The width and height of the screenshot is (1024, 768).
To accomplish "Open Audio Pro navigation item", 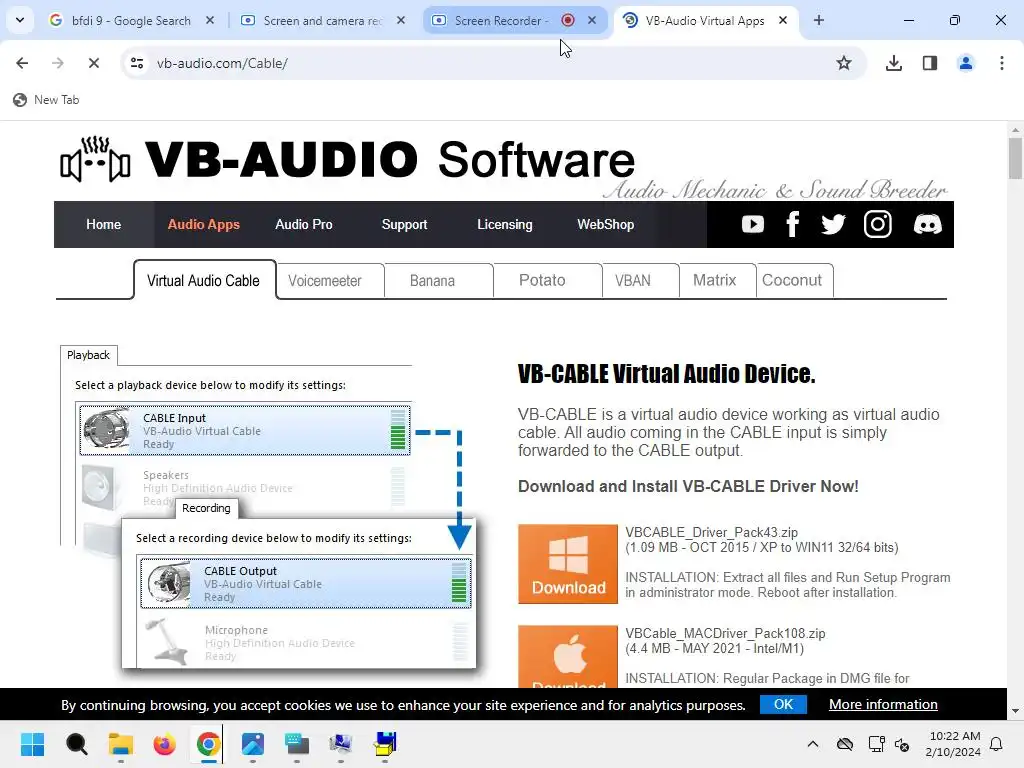I will [304, 225].
